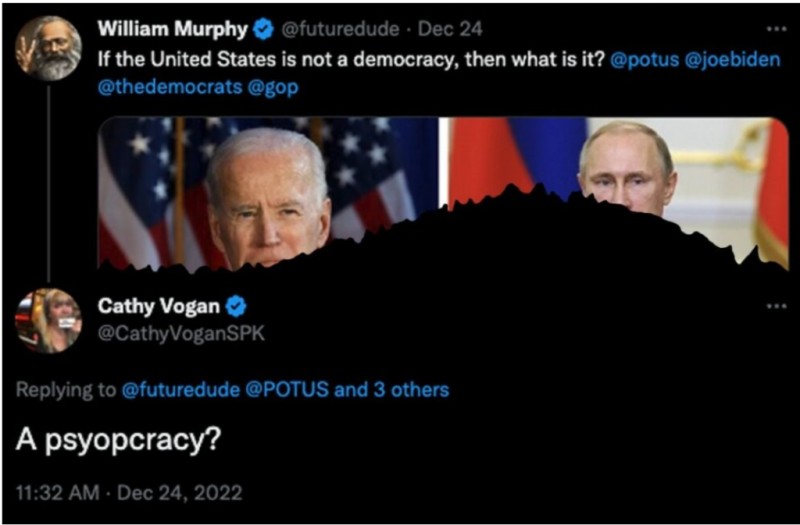Click the @potus mention in the tweet text
Image resolution: width=800 pixels, height=525 pixels.
(x=641, y=58)
